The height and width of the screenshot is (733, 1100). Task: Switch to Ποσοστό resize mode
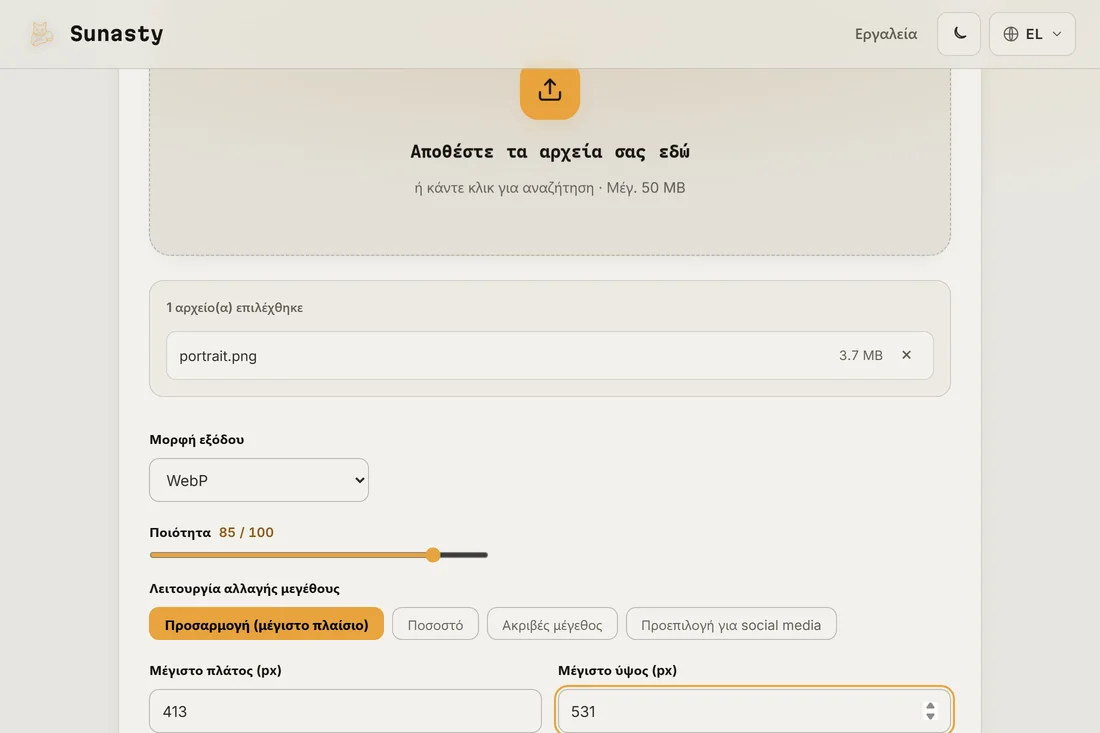(435, 624)
